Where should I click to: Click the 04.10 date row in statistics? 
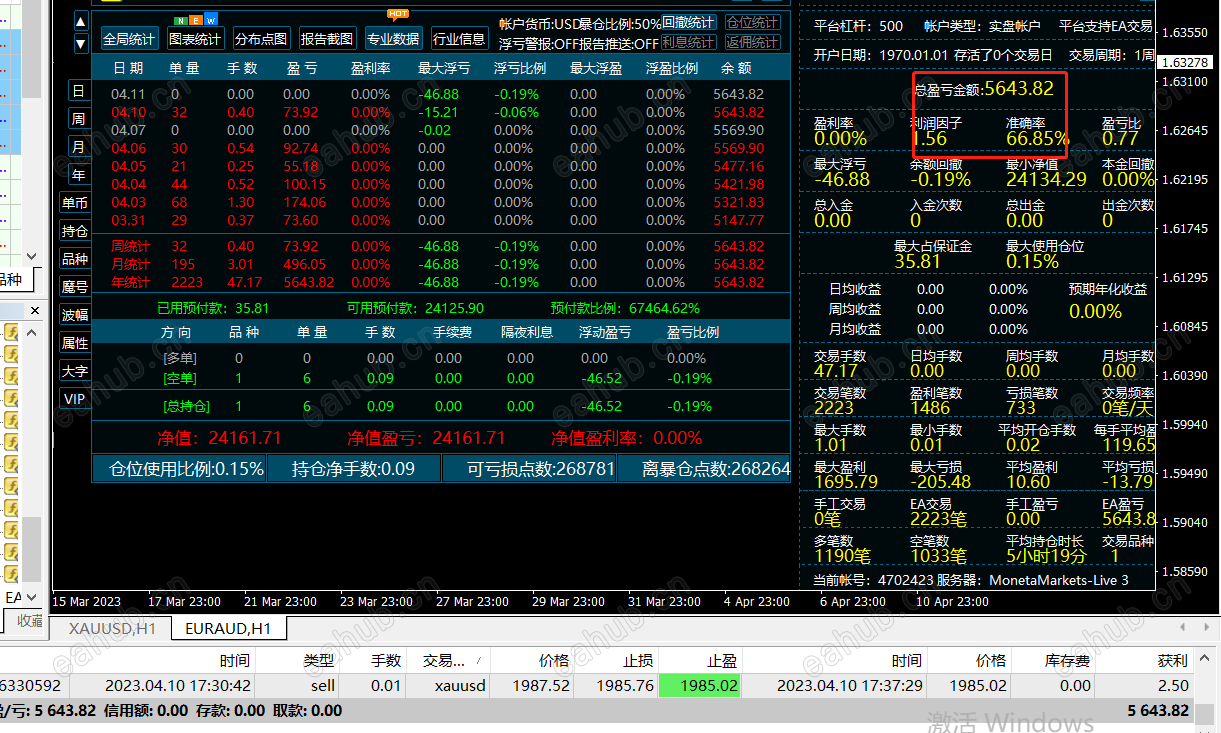438,112
